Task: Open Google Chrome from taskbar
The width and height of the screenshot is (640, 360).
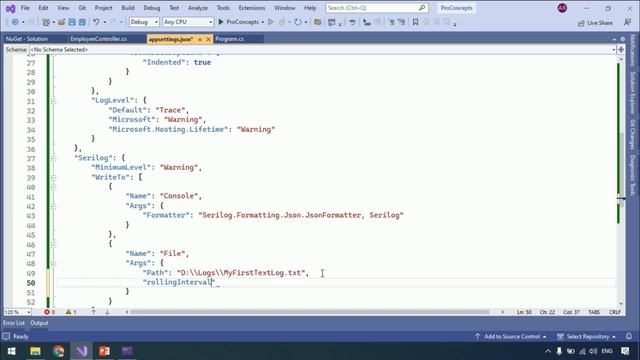Action: tap(58, 351)
